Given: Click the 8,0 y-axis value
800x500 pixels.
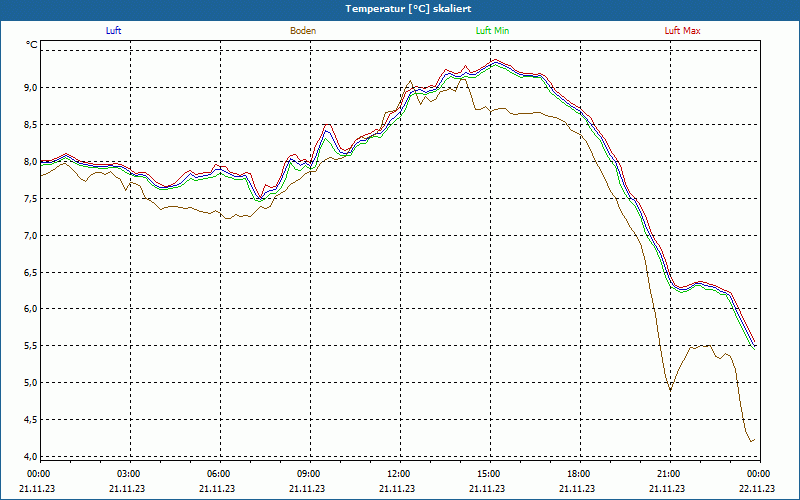Looking at the screenshot, I should pos(31,162).
